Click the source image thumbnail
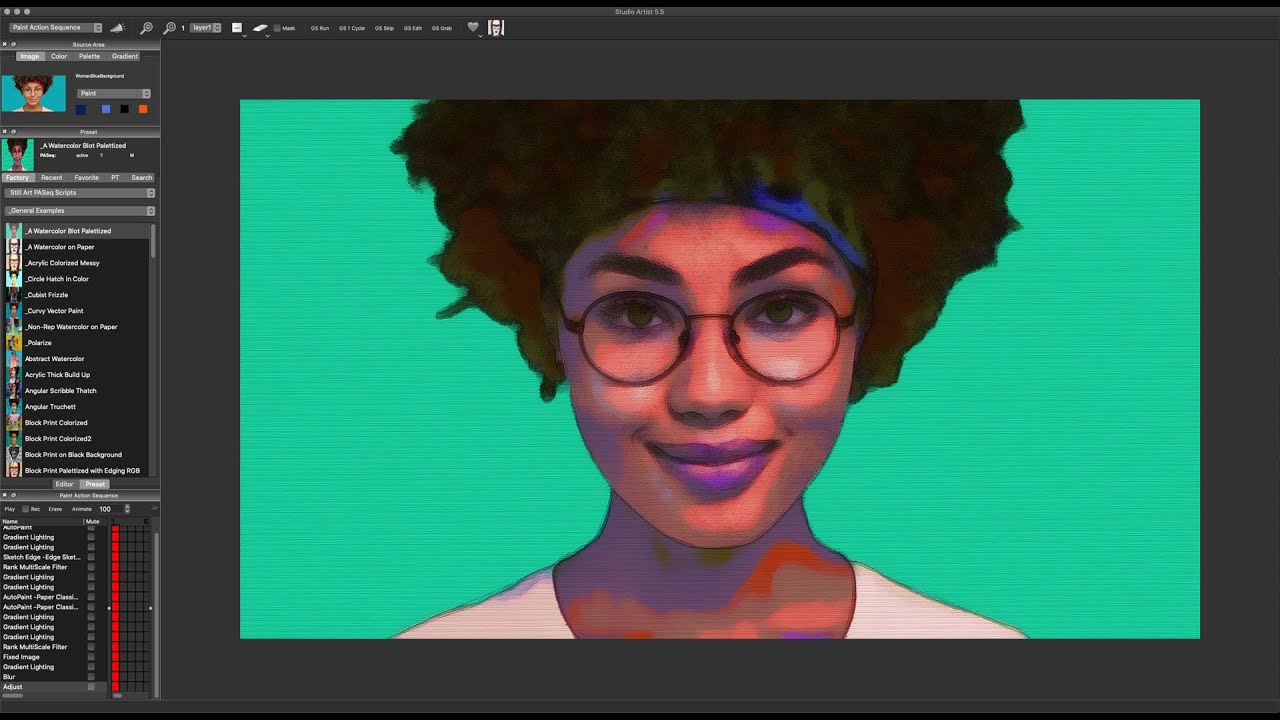 [34, 93]
